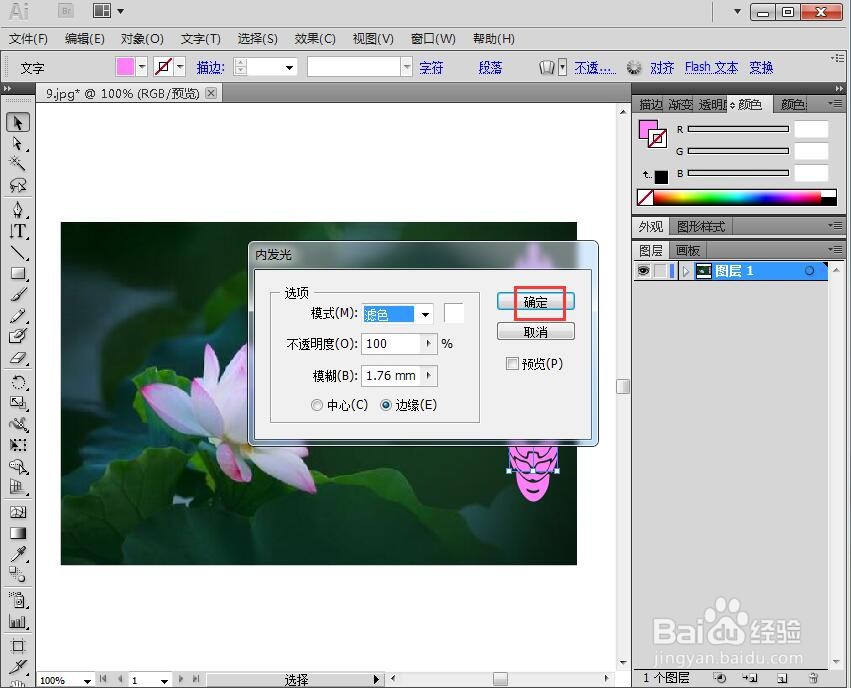851x688 pixels.
Task: Choose the Center radio option
Action: tap(317, 405)
